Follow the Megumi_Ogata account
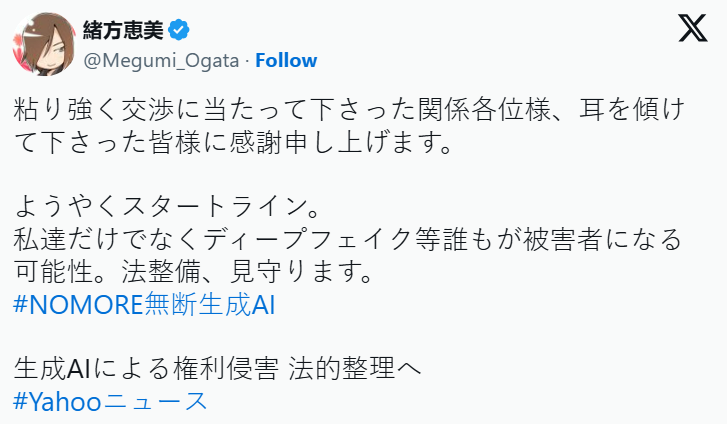727x424 pixels. (x=286, y=61)
